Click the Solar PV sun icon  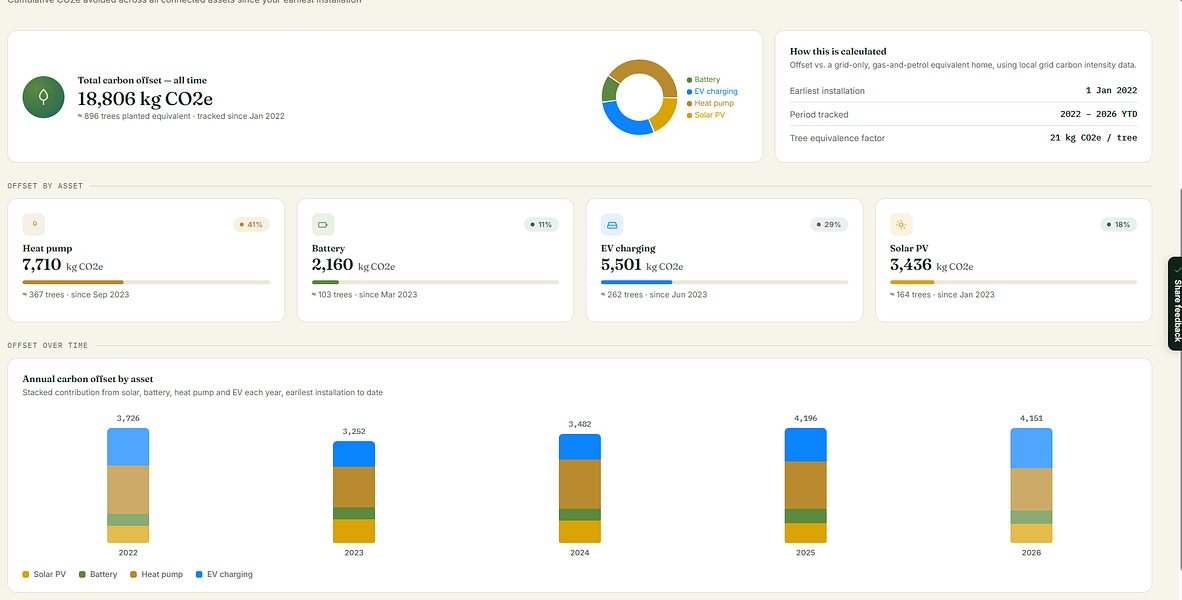[901, 225]
